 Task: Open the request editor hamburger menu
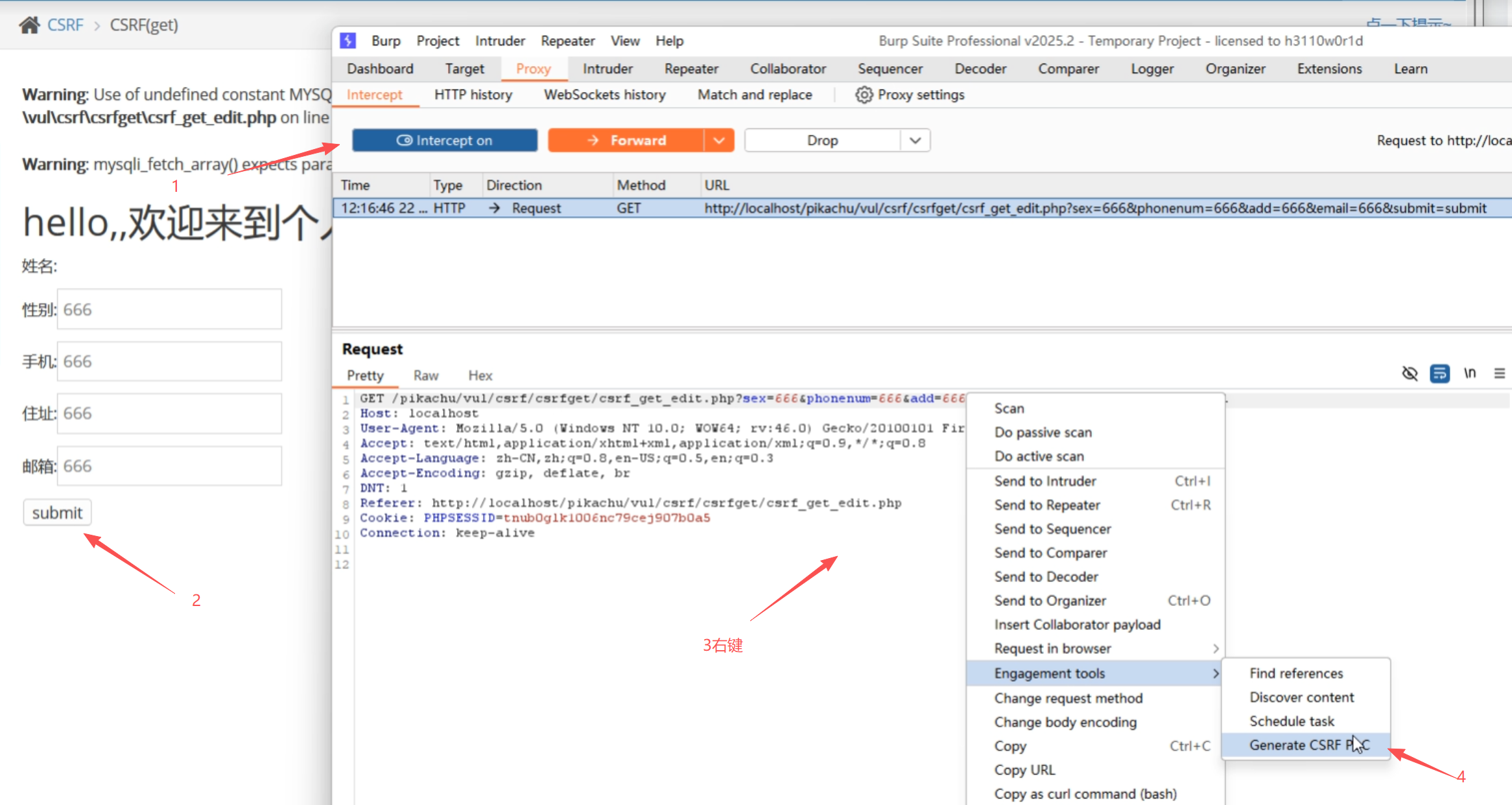tap(1499, 373)
